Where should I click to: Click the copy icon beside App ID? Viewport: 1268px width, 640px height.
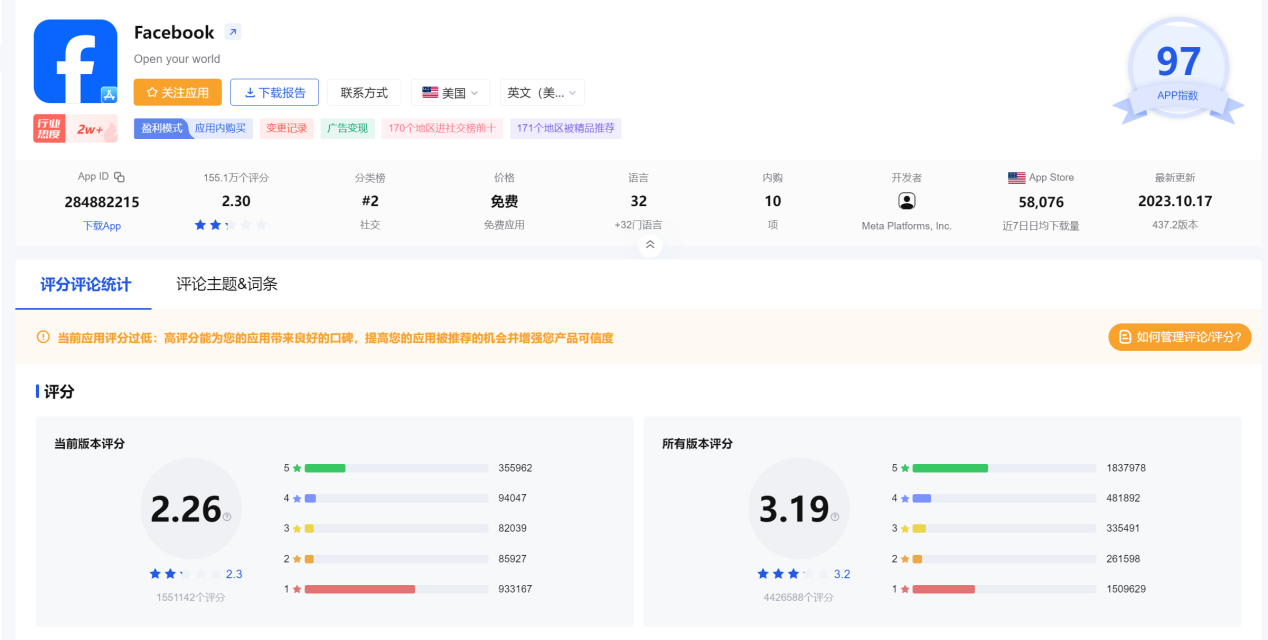tap(117, 175)
